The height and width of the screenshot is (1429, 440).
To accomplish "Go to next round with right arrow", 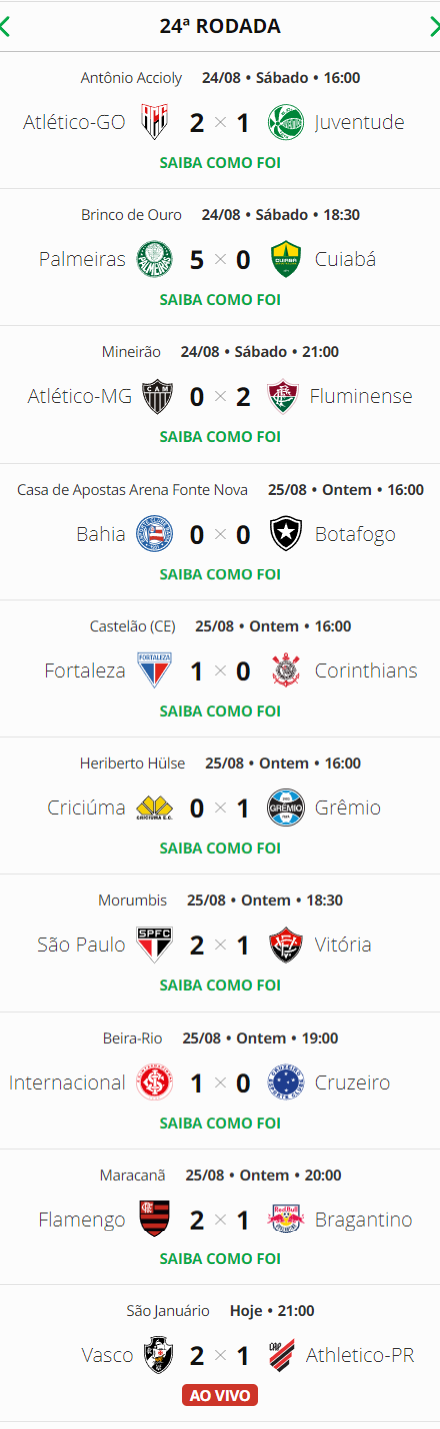I will click(435, 27).
